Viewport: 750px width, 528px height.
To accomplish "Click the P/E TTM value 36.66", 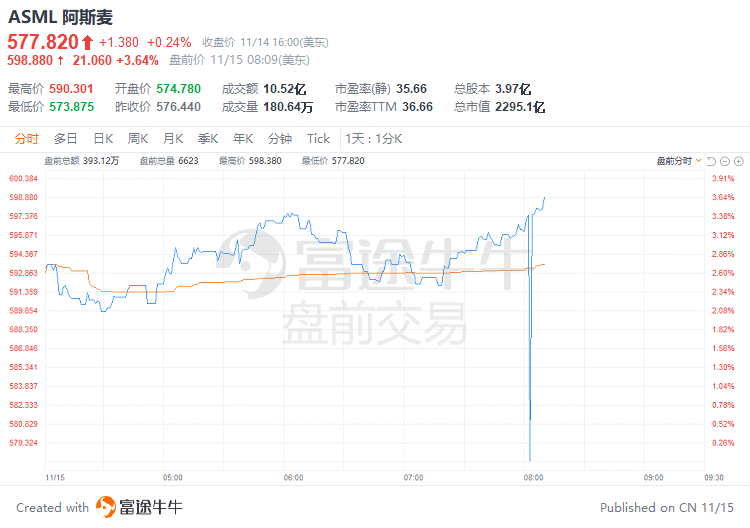I will coord(417,107).
